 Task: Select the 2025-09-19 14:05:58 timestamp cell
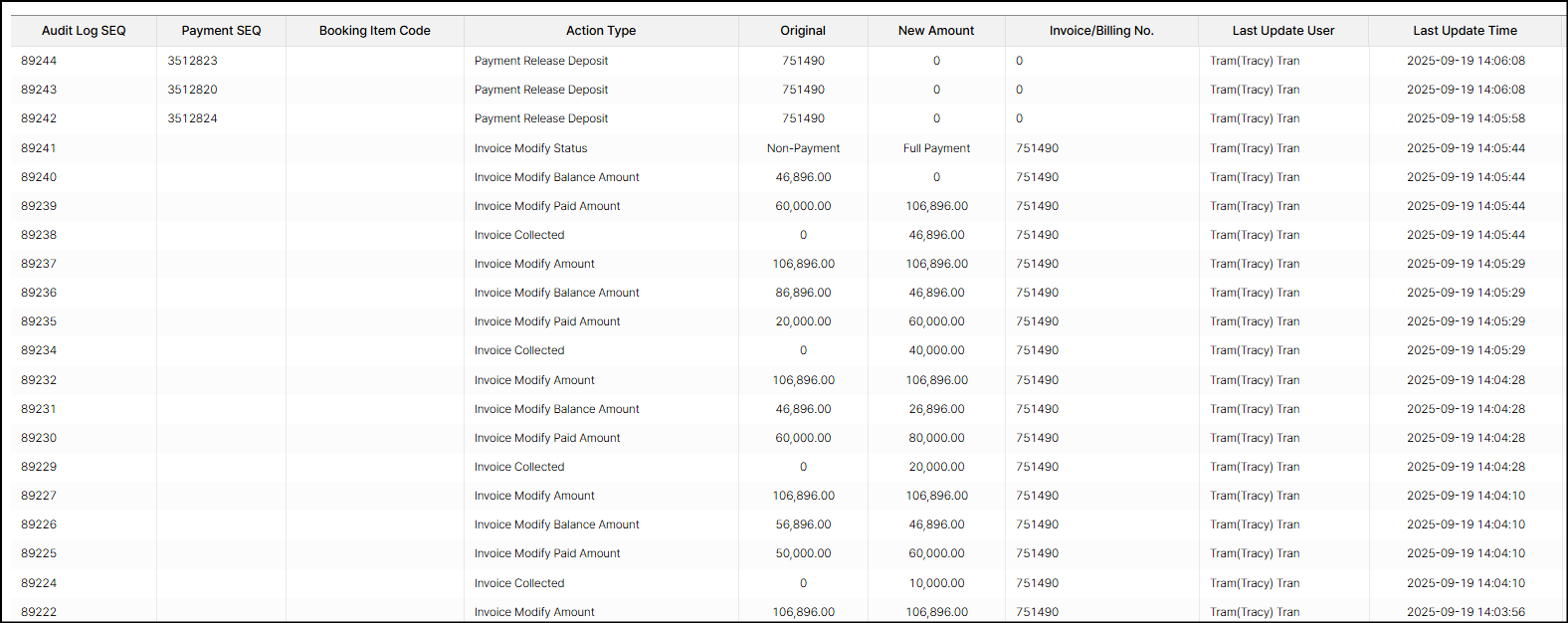coord(1466,118)
